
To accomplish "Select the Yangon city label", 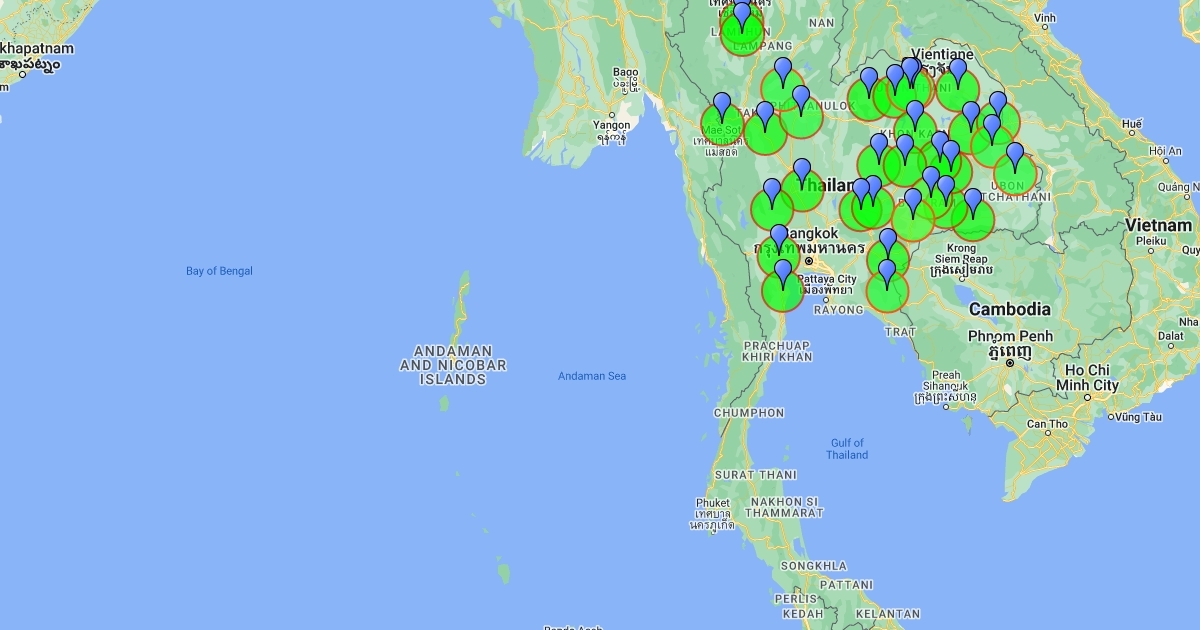I will [x=611, y=125].
